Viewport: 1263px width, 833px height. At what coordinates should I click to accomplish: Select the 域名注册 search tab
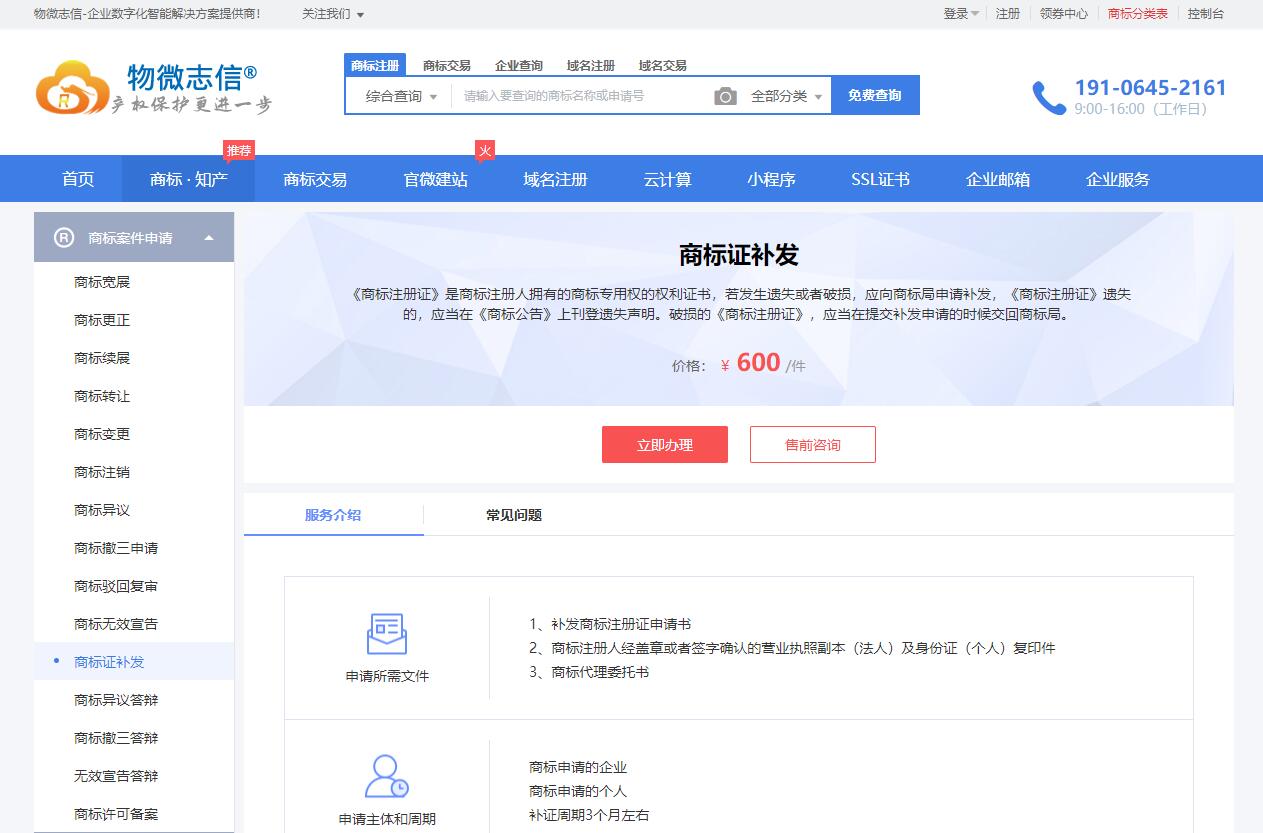pos(590,66)
